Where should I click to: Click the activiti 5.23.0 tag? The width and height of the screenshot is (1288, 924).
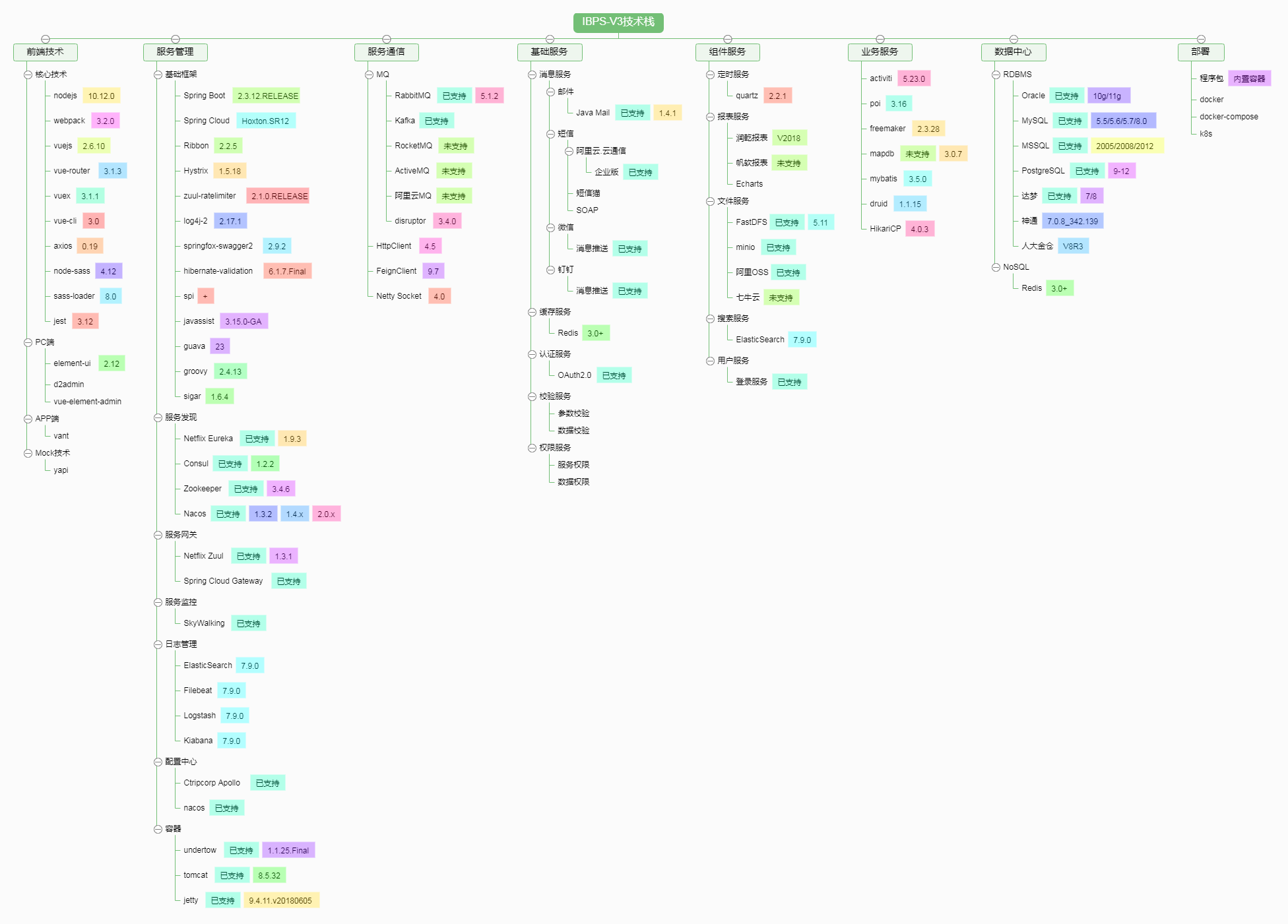(914, 78)
